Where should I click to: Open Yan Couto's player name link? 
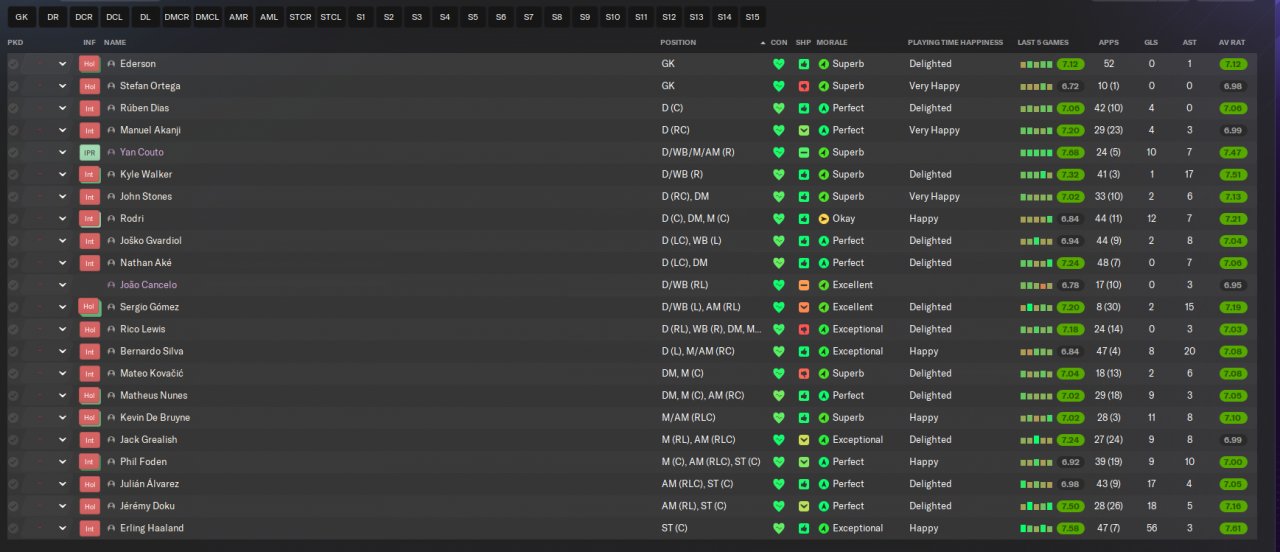[142, 152]
